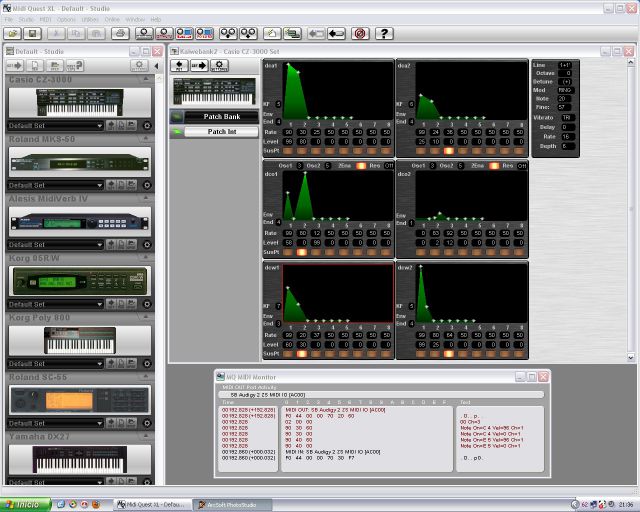This screenshot has width=640, height=512.
Task: Click the red circular panic toolbar icon
Action: [359, 33]
